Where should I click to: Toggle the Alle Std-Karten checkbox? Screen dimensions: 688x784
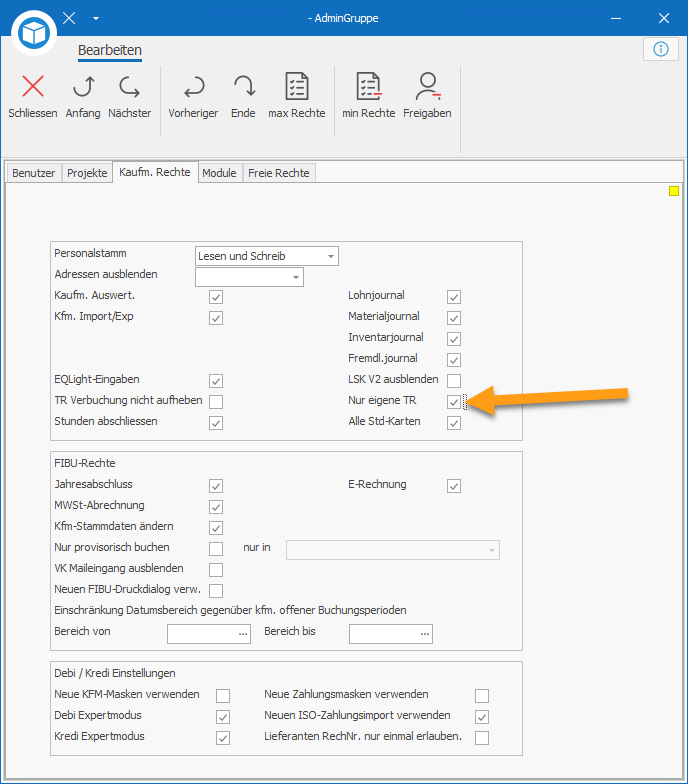pos(454,423)
